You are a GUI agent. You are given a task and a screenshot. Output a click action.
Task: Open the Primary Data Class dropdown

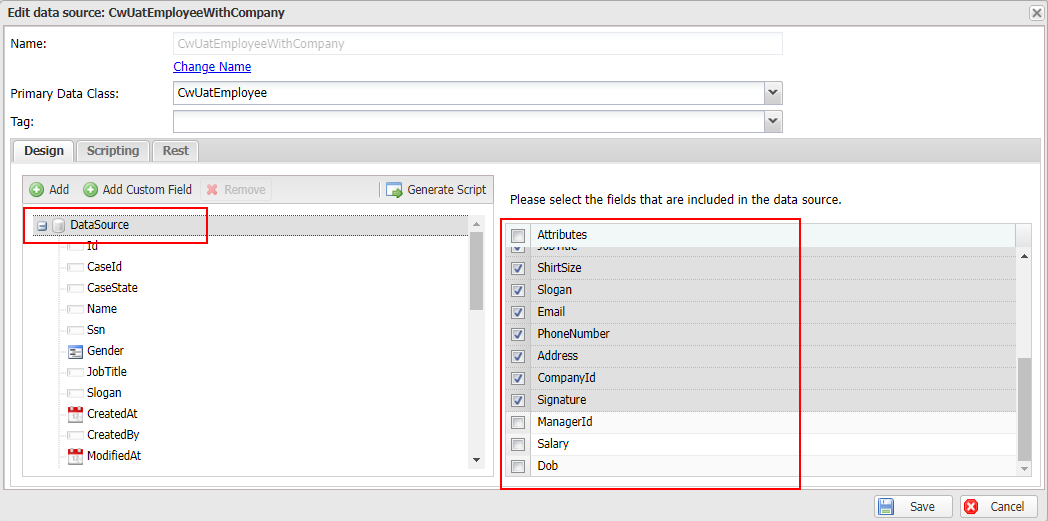772,93
